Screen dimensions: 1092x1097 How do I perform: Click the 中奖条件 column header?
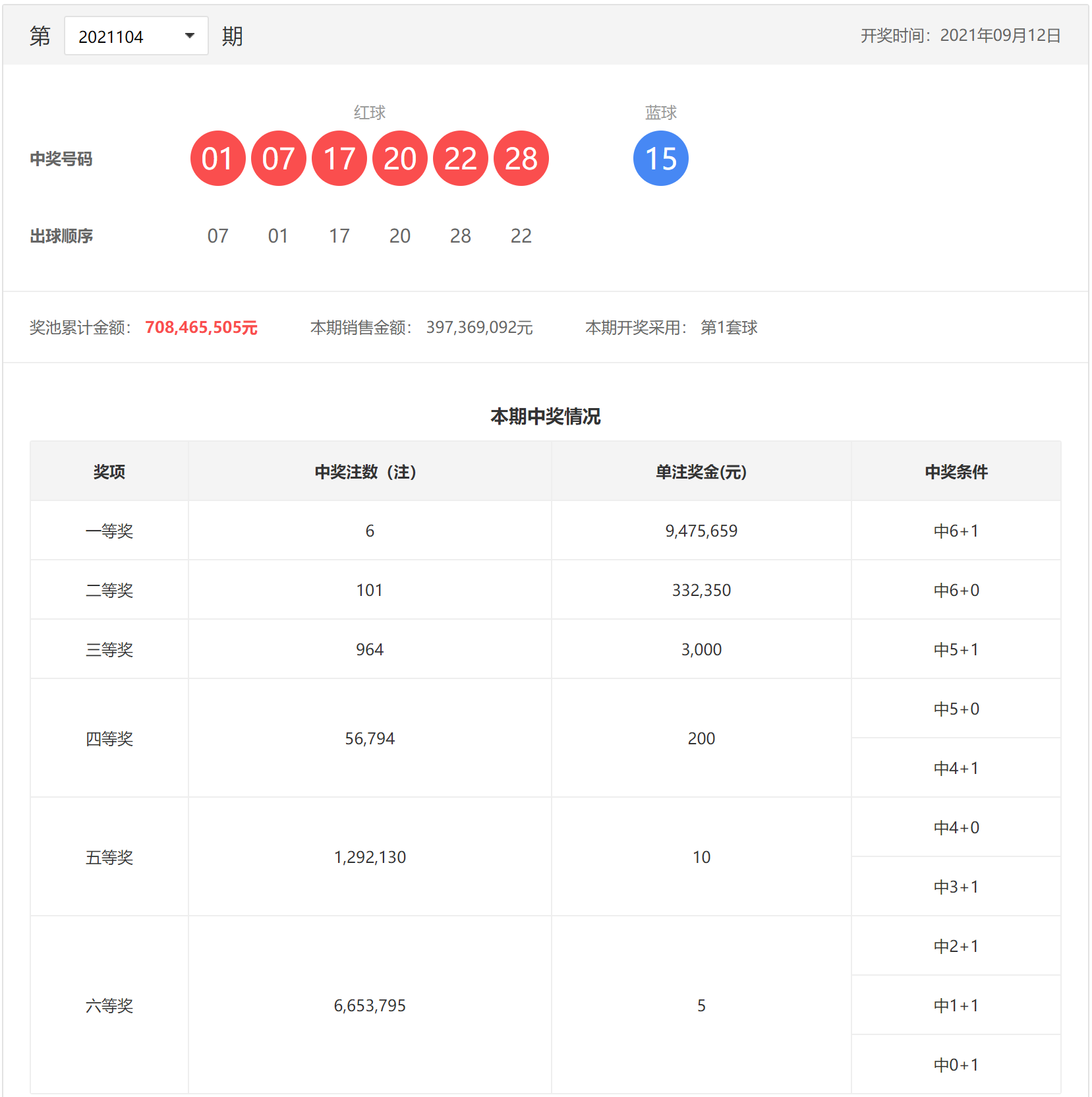click(x=956, y=472)
